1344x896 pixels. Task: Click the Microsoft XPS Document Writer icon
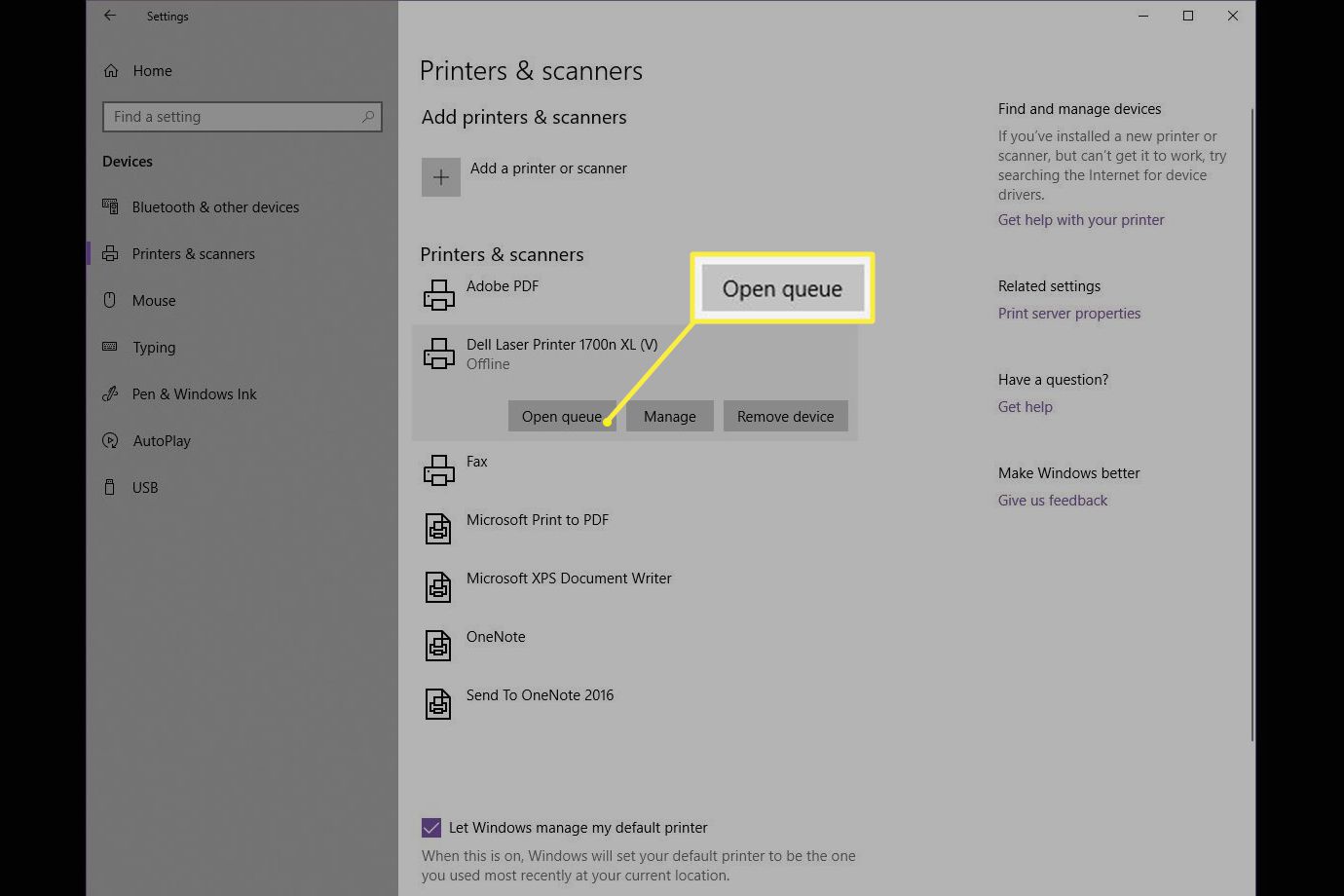tap(437, 586)
